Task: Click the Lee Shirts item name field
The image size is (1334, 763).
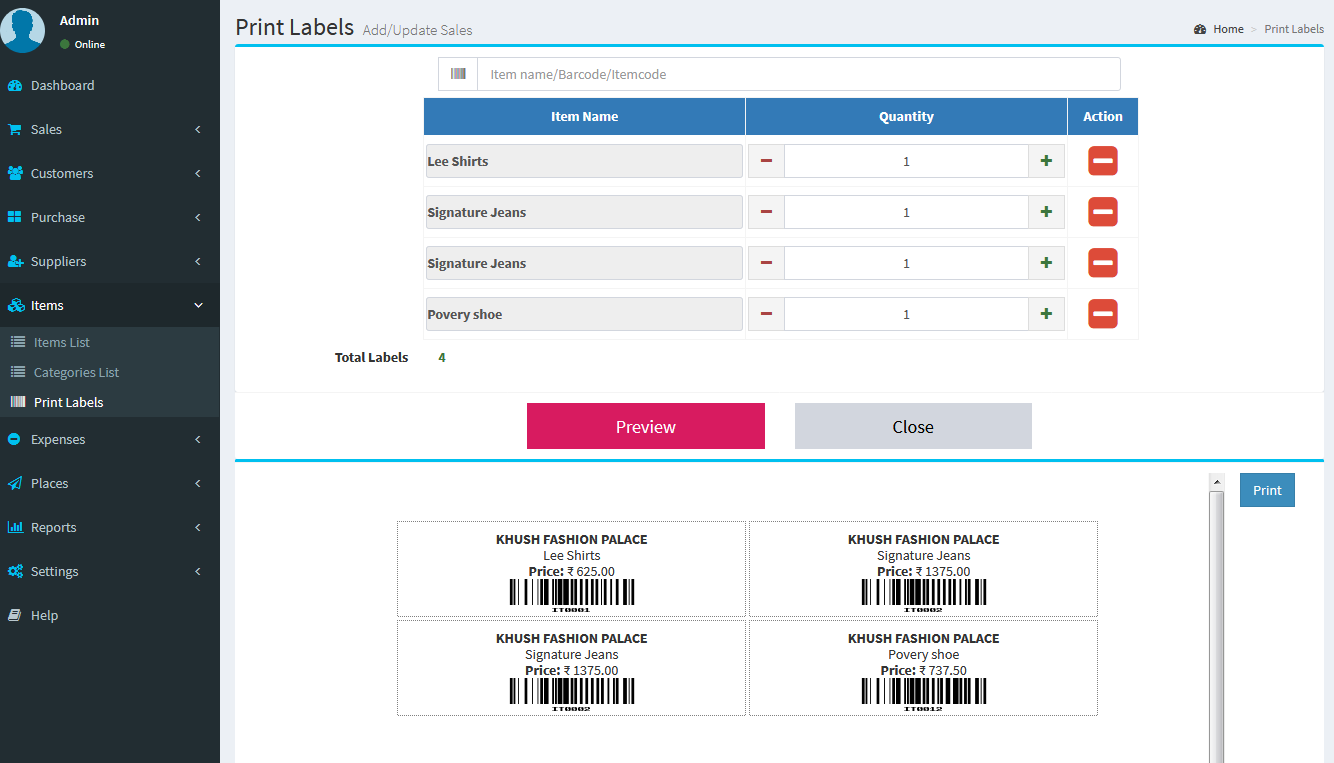Action: point(584,161)
